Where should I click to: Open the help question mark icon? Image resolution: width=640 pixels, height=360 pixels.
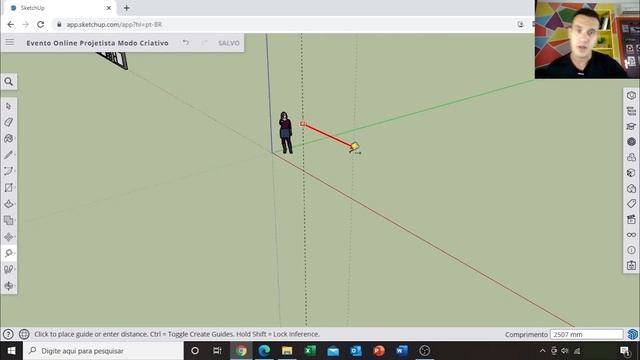[x=8, y=334]
